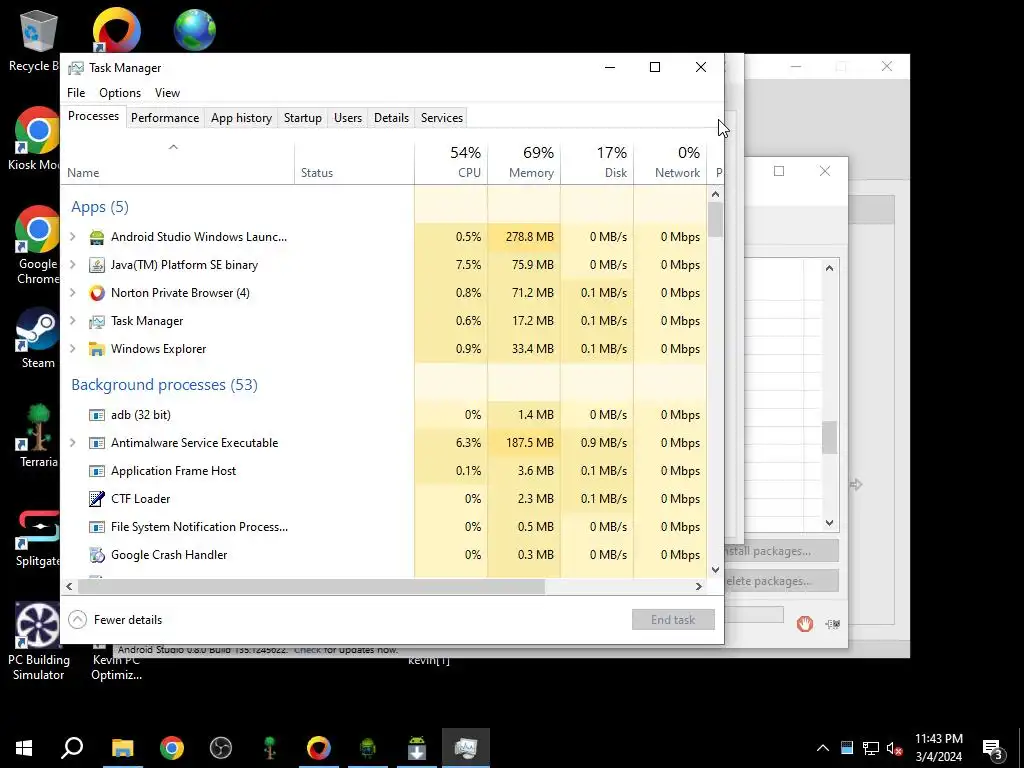Click the Norton Private Browser process icon
The width and height of the screenshot is (1024, 768).
[x=97, y=293]
